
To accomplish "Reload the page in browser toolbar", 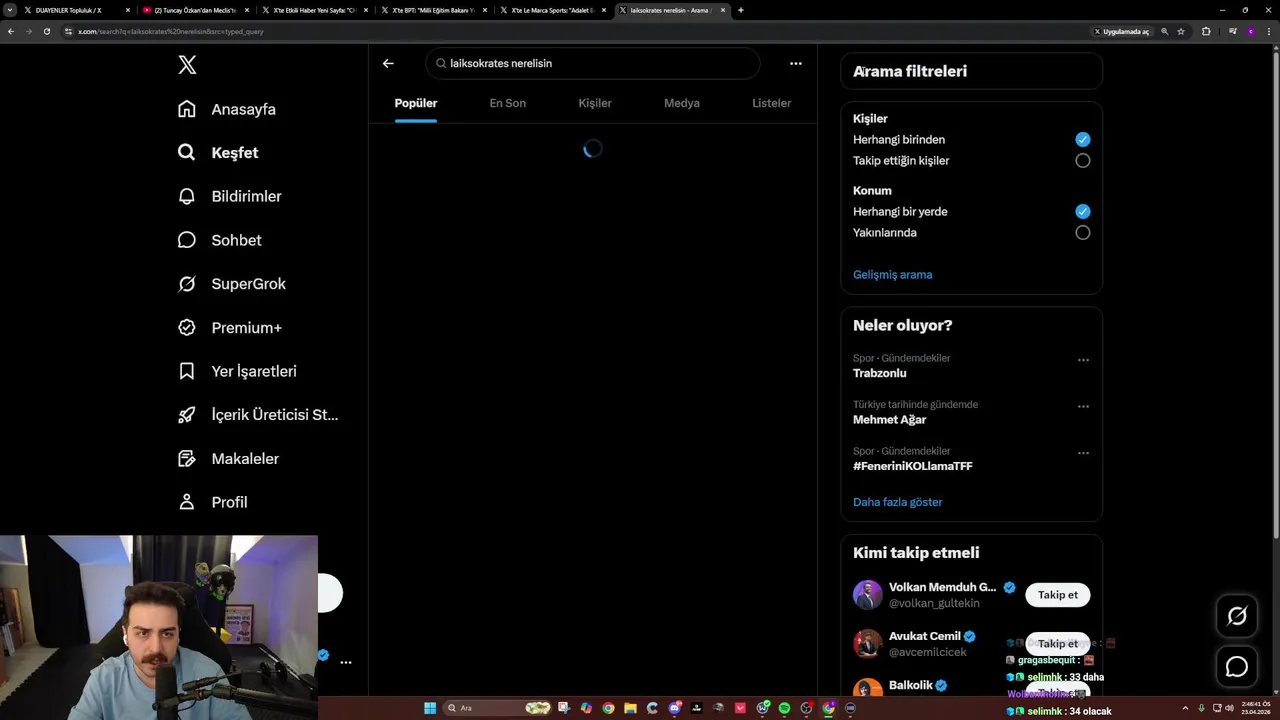I will tap(47, 31).
